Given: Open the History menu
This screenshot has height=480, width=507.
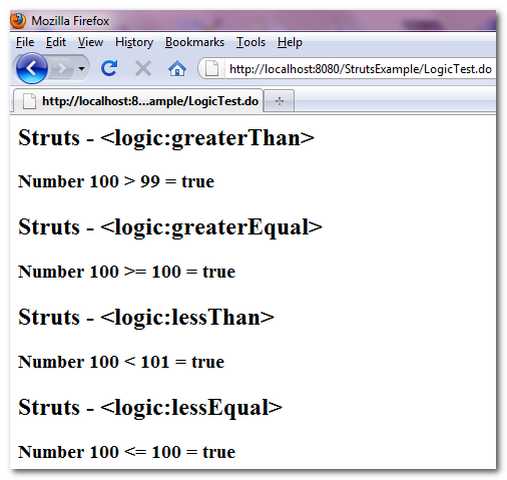Looking at the screenshot, I should point(134,42).
